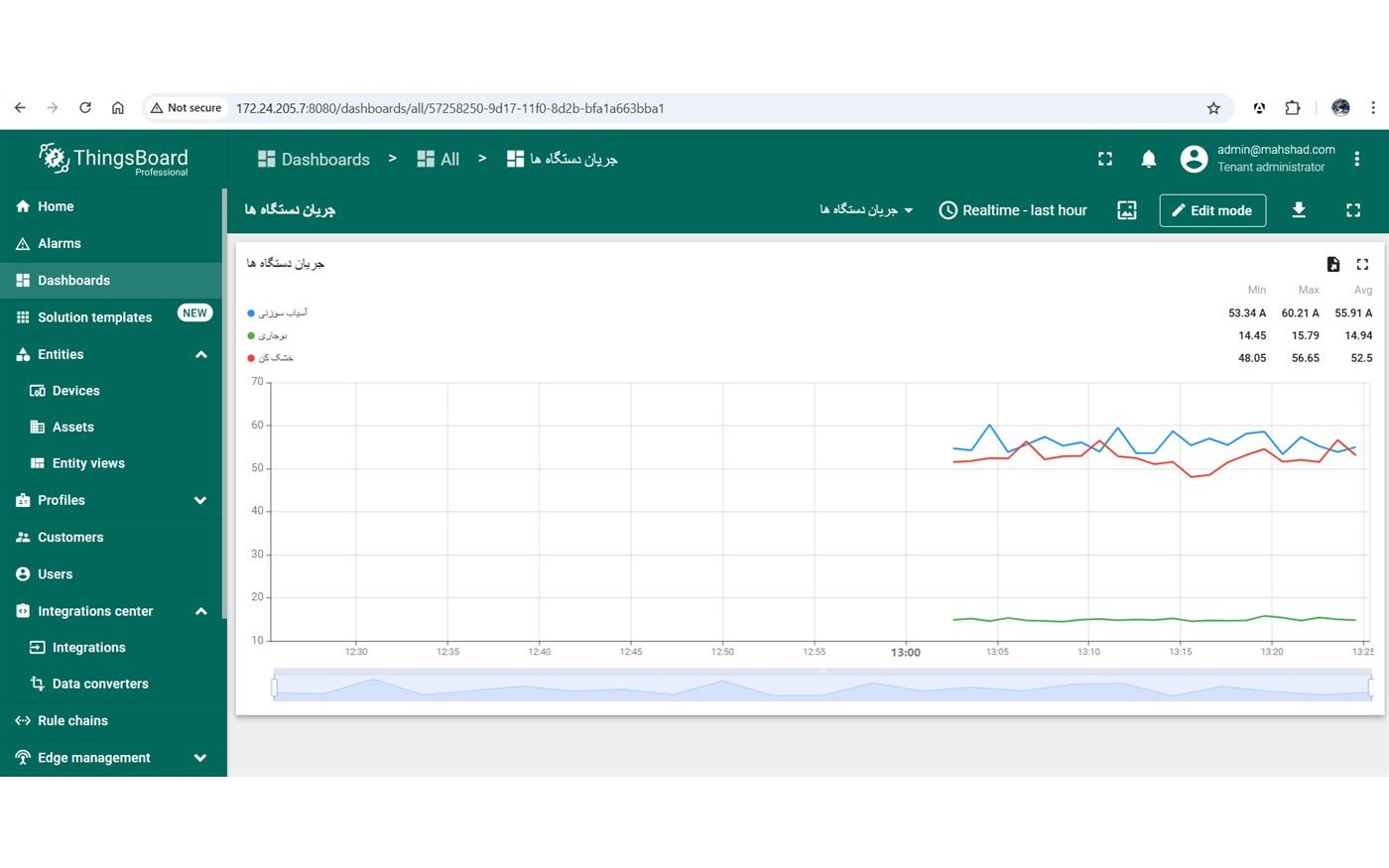Open the user profile avatar icon
The height and width of the screenshot is (868, 1389).
[x=1194, y=159]
